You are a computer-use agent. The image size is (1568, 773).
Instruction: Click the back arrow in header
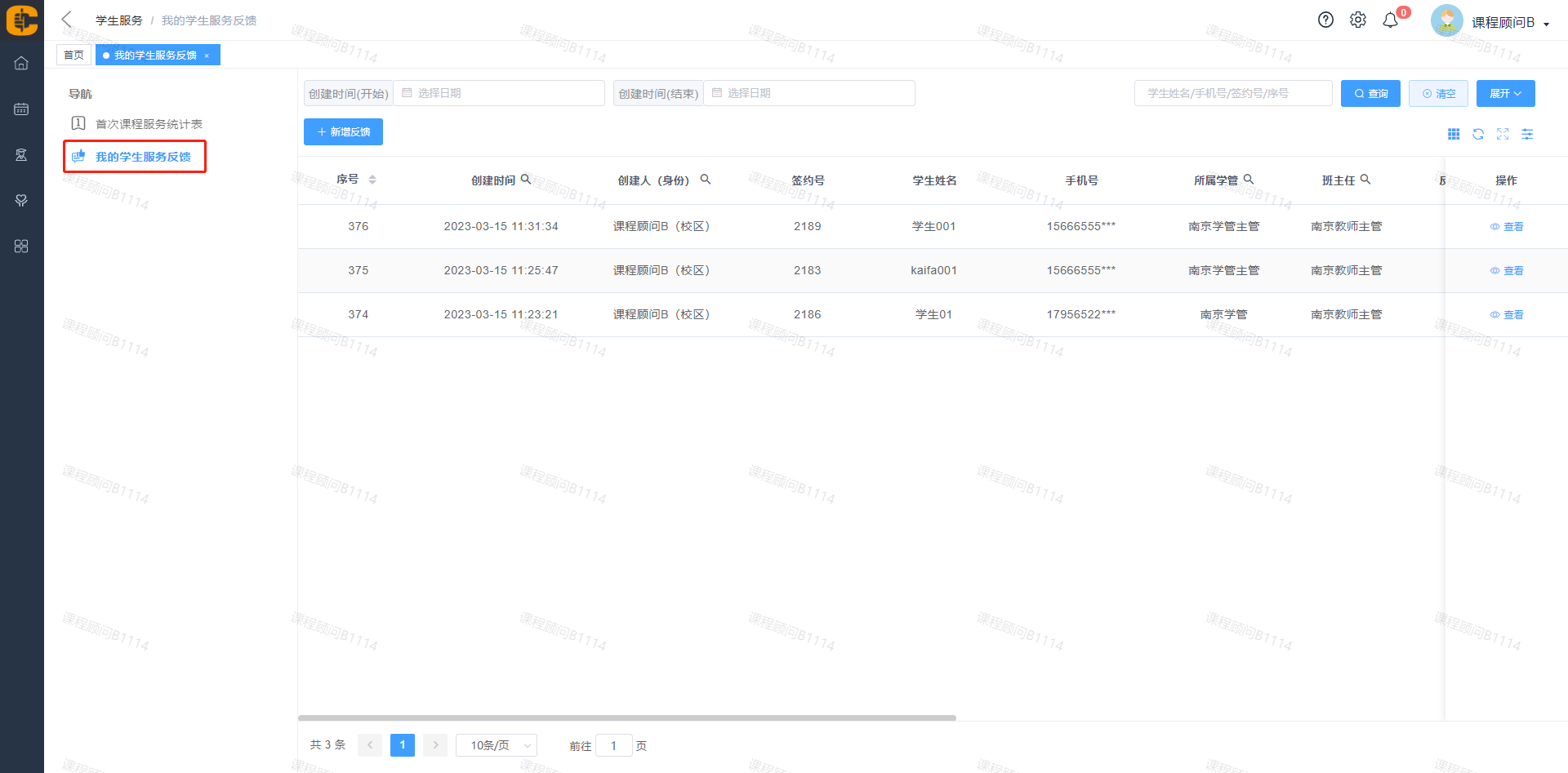67,20
